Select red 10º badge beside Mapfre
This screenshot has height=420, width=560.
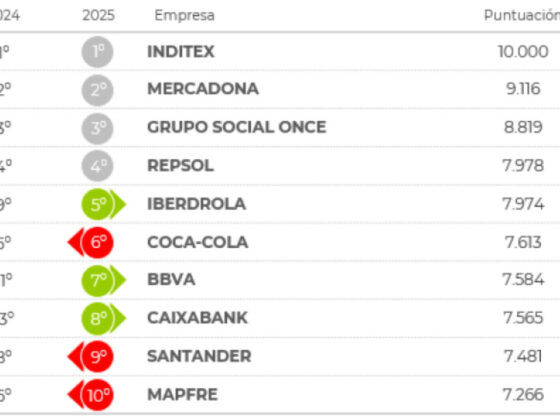click(90, 395)
